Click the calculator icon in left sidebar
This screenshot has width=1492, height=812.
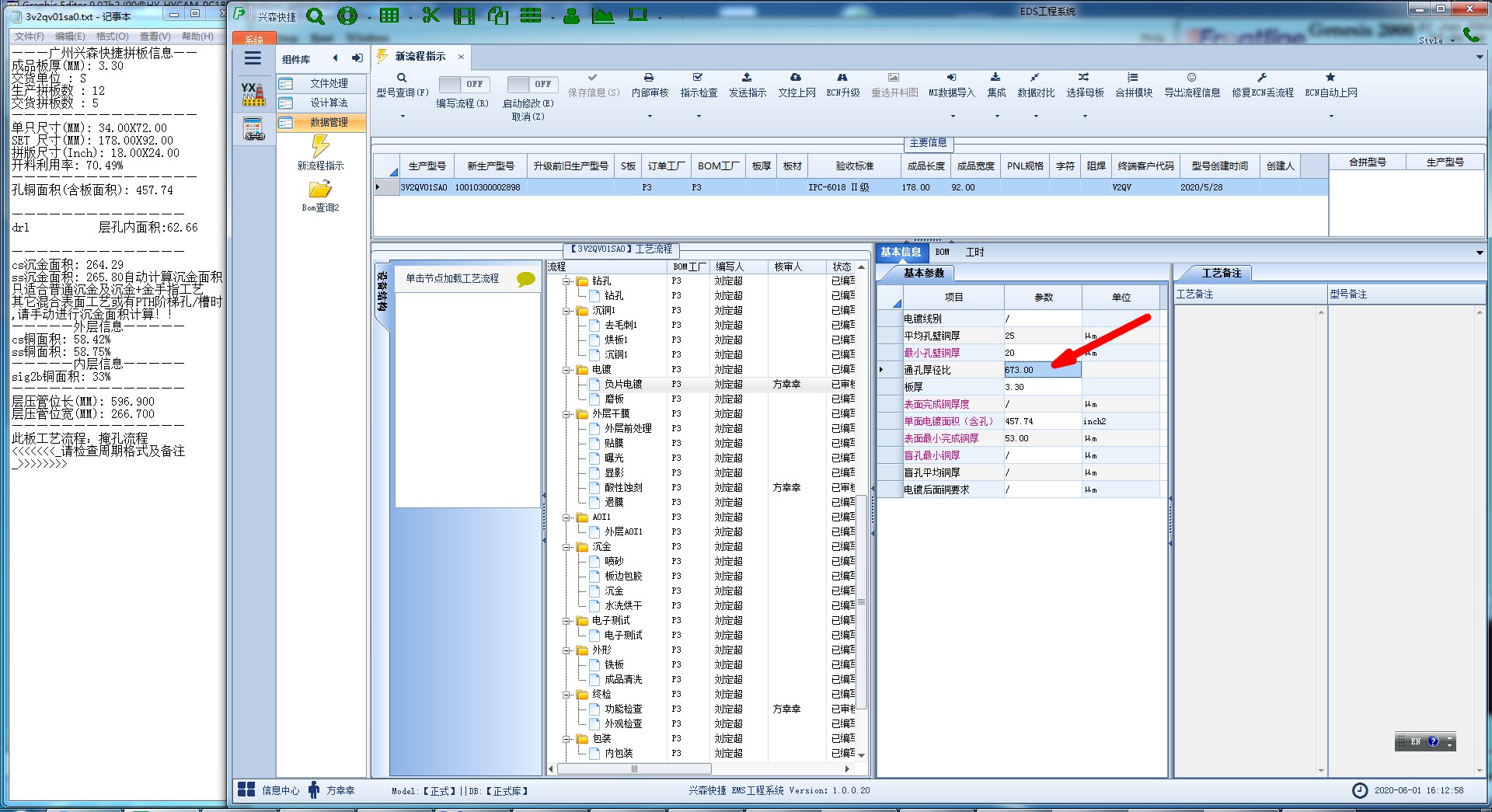point(253,129)
